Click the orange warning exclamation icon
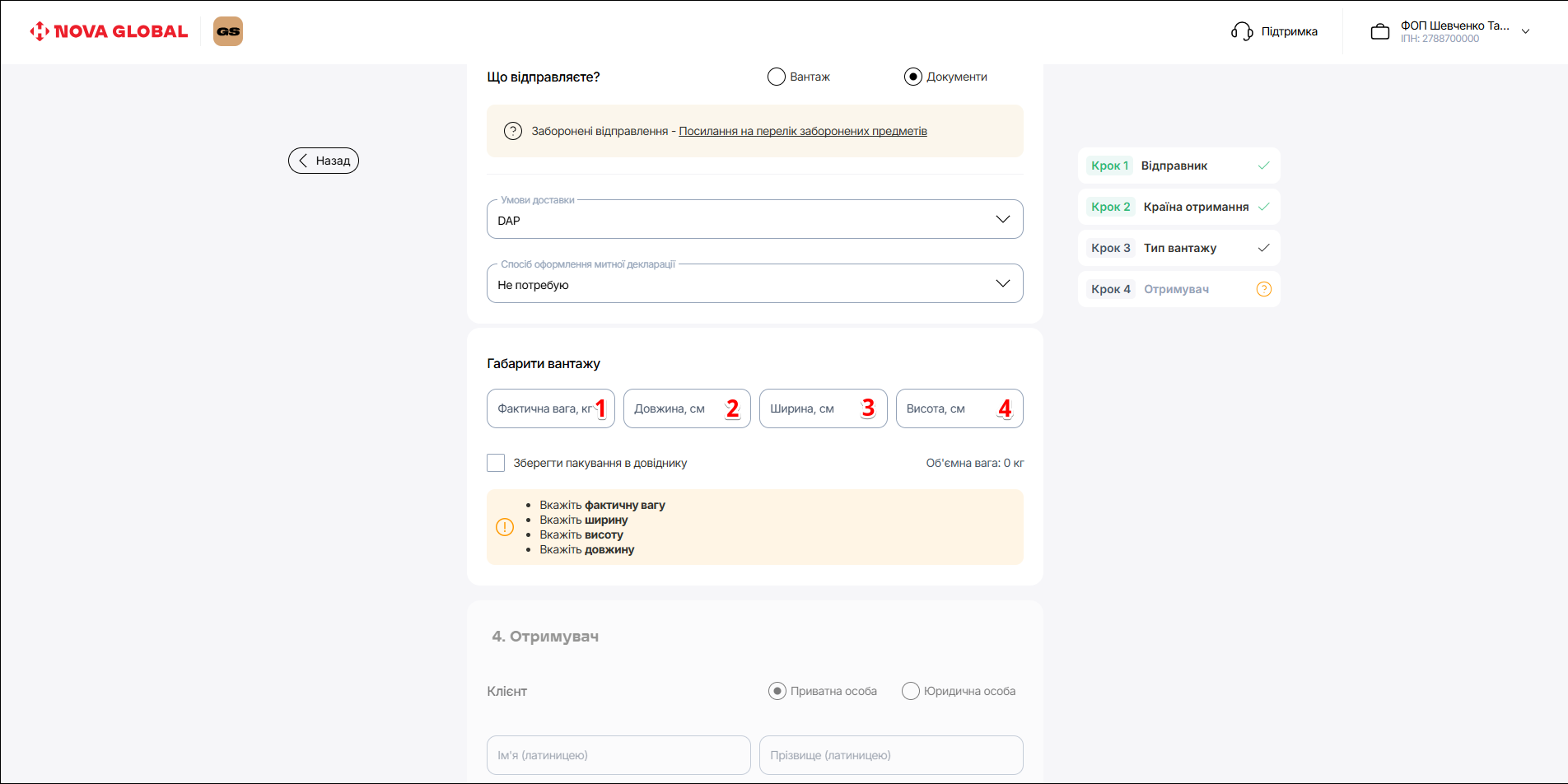 [x=505, y=527]
